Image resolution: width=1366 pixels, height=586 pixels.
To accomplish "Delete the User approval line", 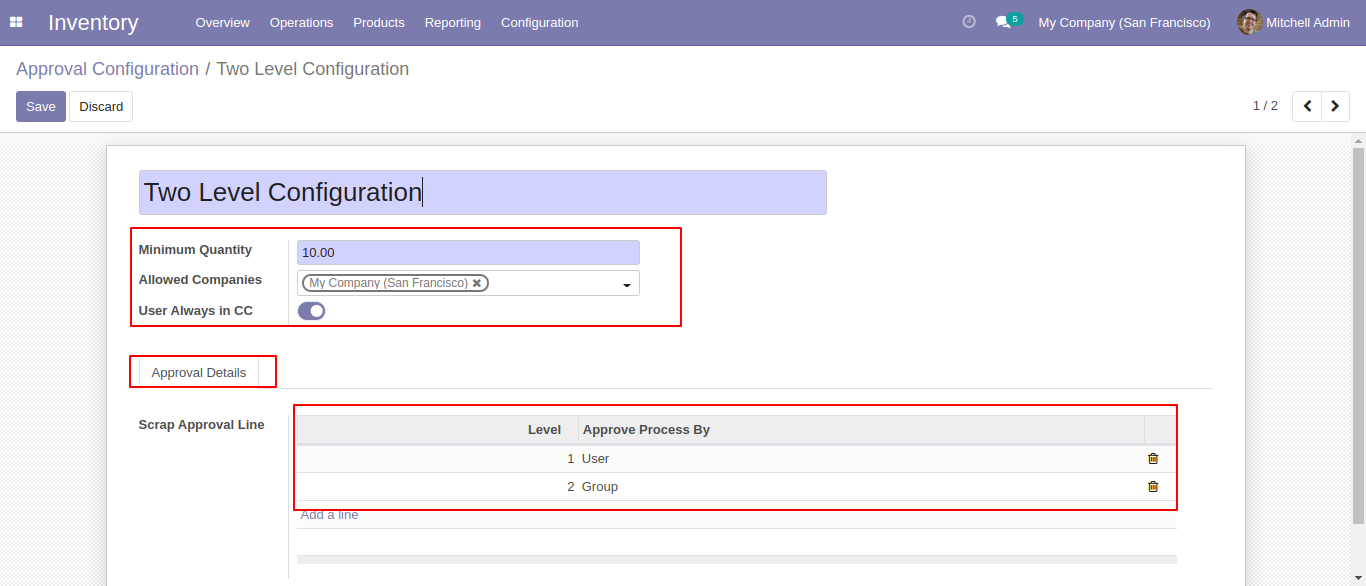I will pos(1153,459).
